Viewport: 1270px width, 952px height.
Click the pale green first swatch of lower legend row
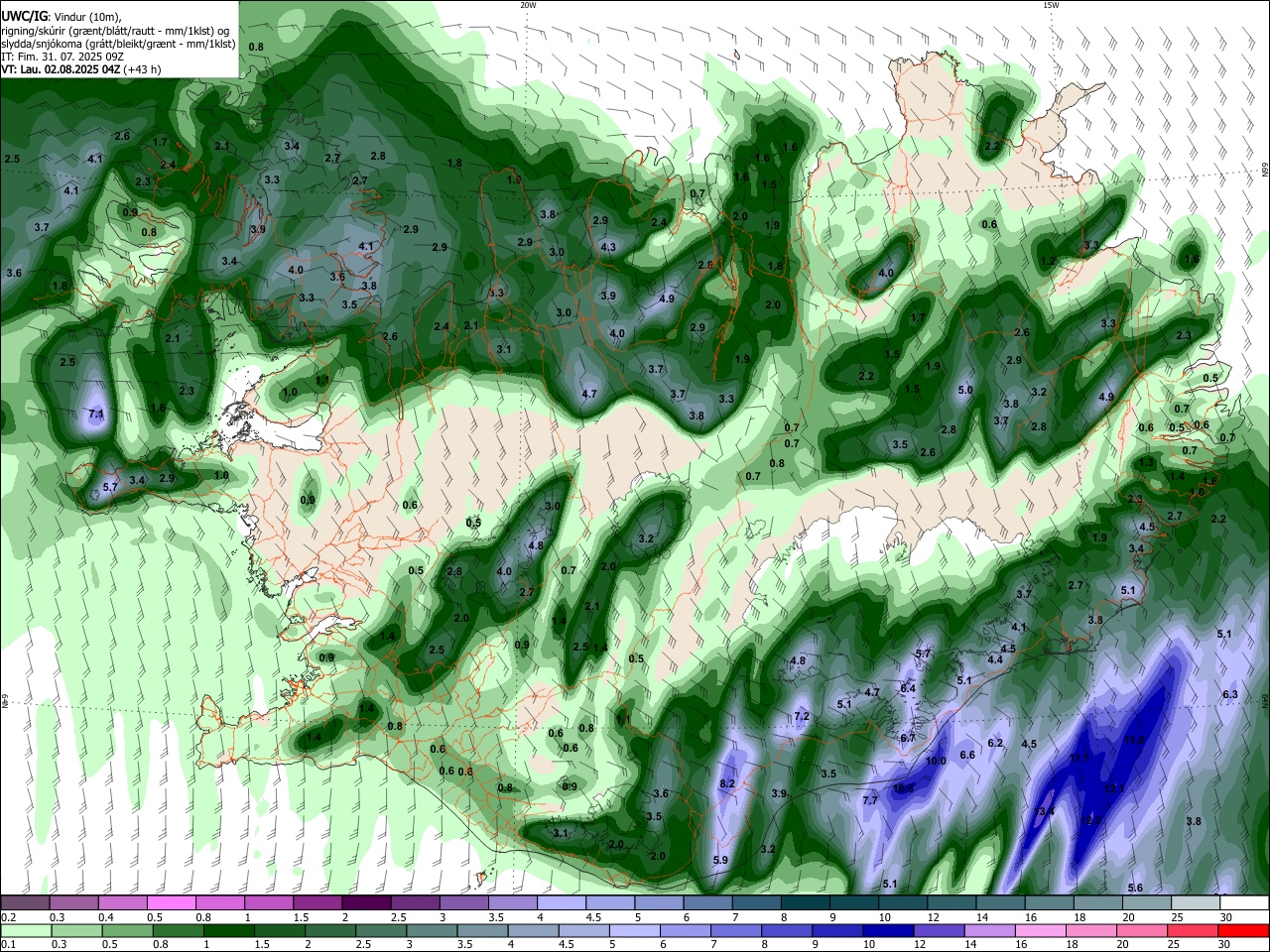click(x=25, y=930)
